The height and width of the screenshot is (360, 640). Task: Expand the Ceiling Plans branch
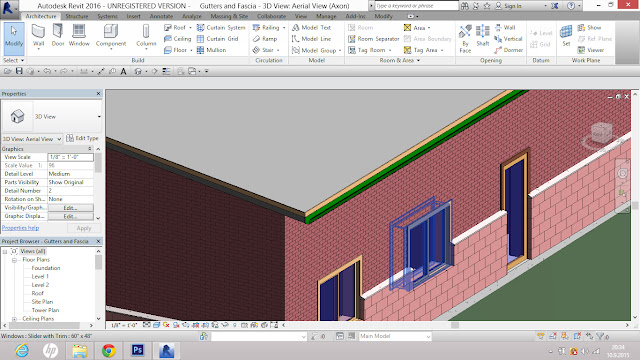point(14,319)
